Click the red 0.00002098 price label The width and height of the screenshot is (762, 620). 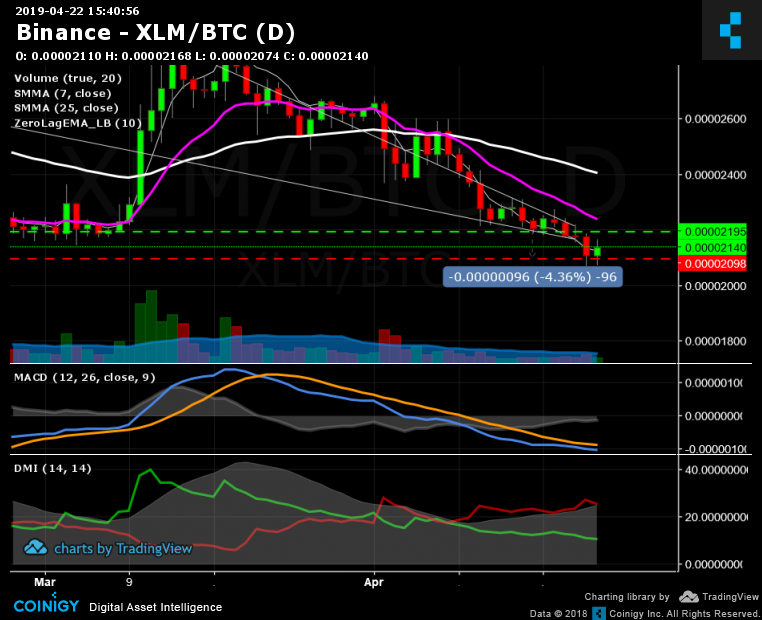click(x=712, y=264)
